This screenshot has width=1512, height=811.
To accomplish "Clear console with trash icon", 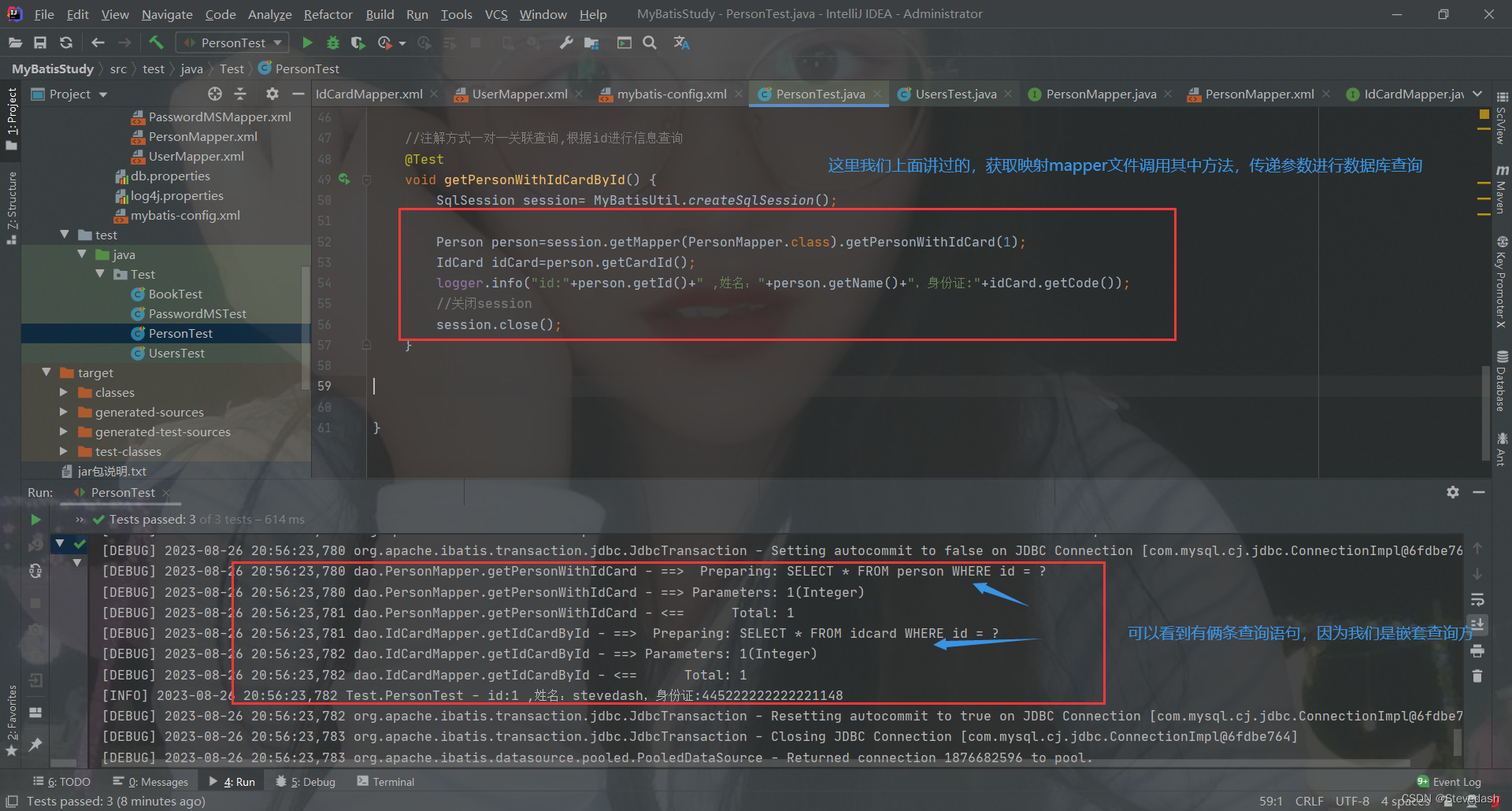I will pos(1477,676).
